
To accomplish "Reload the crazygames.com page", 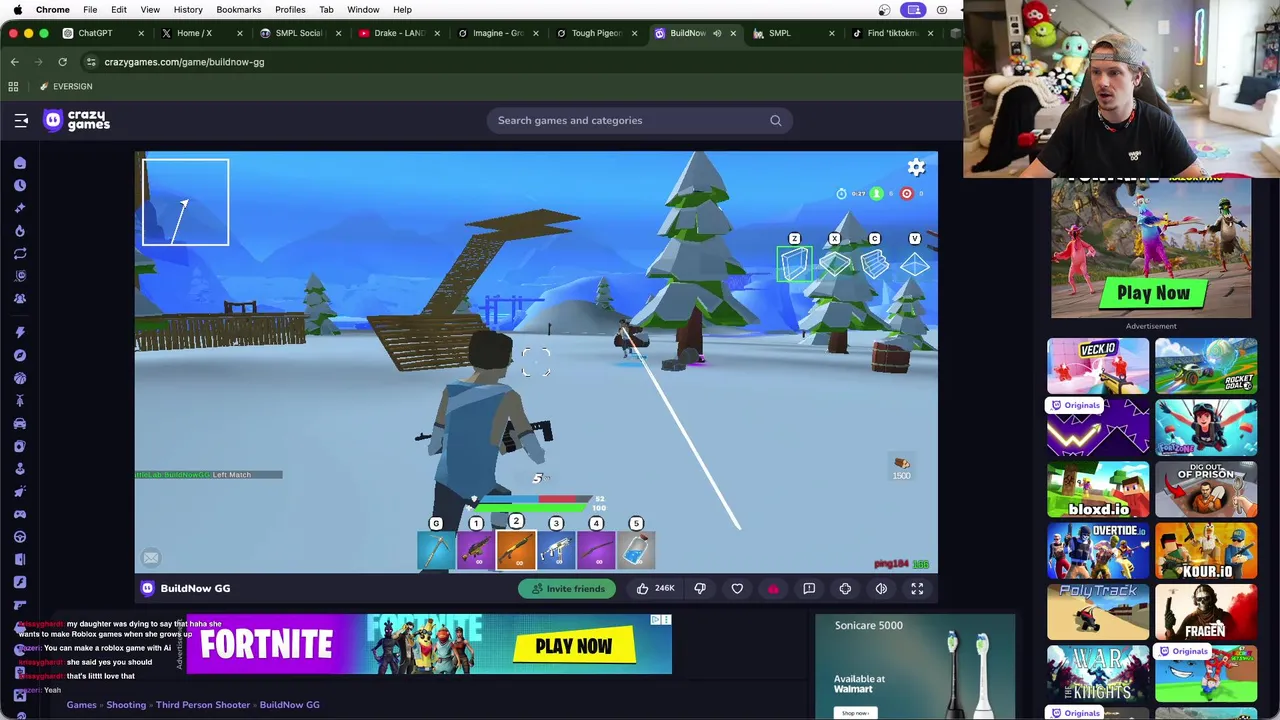I will pyautogui.click(x=62, y=62).
